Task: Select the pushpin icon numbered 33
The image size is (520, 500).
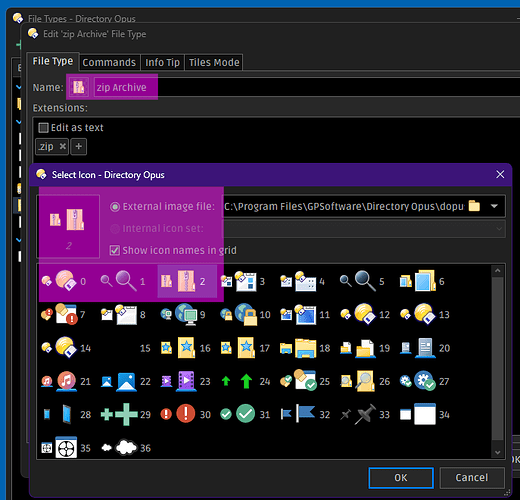Action: [365, 414]
